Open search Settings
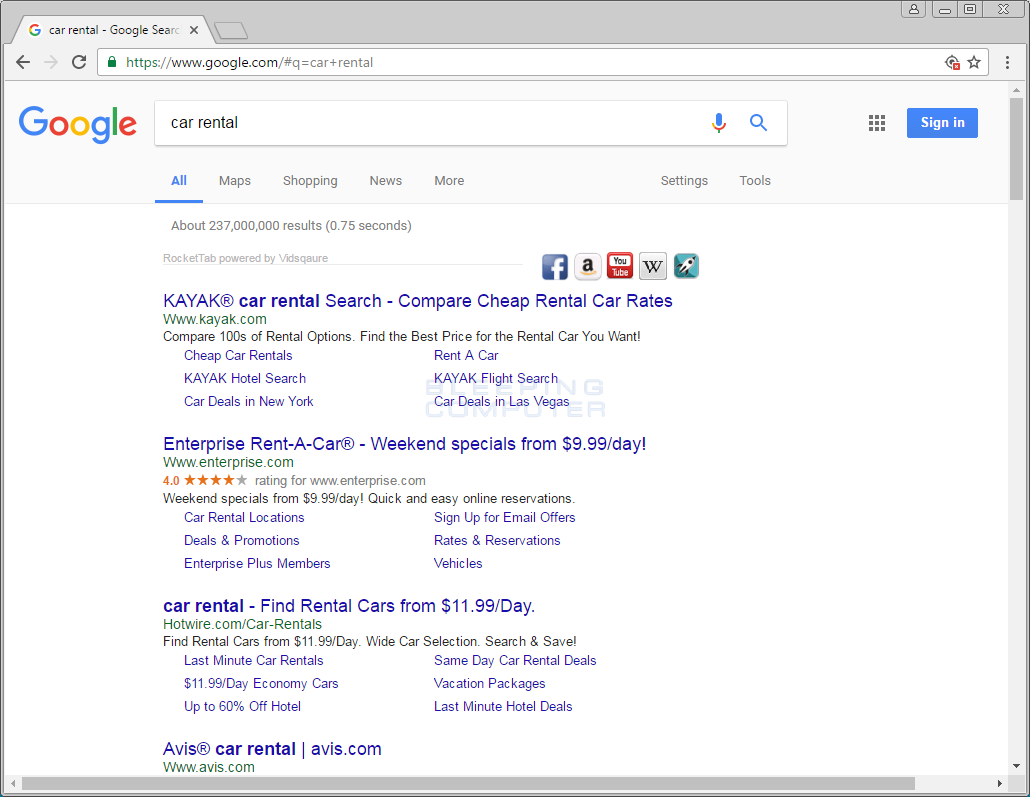The height and width of the screenshot is (797, 1030). pos(684,181)
